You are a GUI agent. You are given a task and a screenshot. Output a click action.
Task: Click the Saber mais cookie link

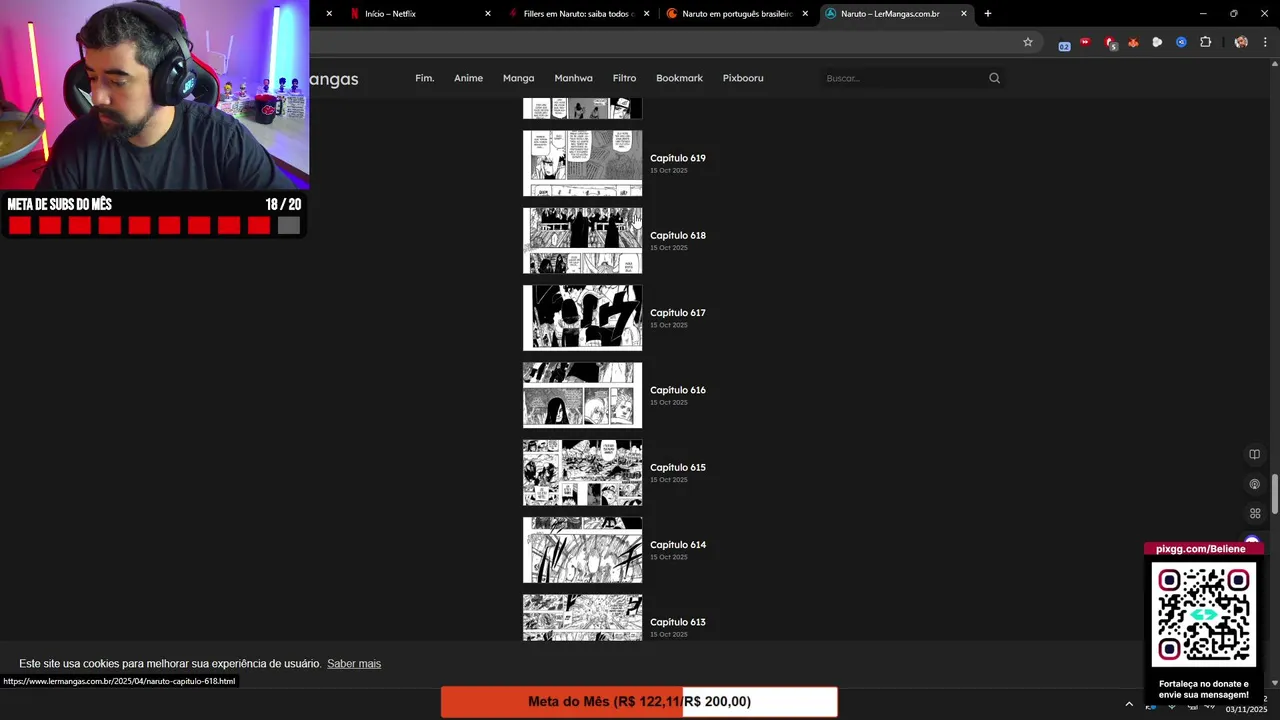pyautogui.click(x=354, y=664)
